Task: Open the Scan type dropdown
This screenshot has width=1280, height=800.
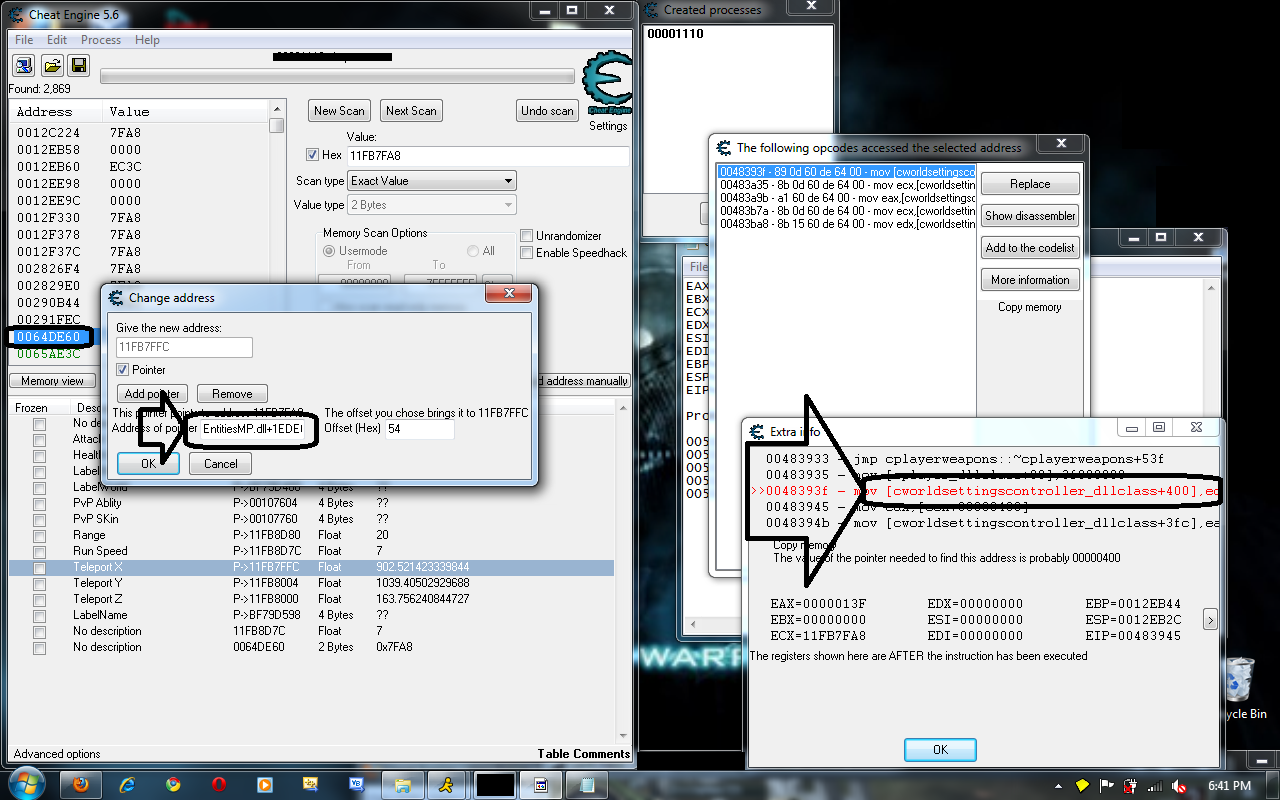Action: pyautogui.click(x=431, y=181)
